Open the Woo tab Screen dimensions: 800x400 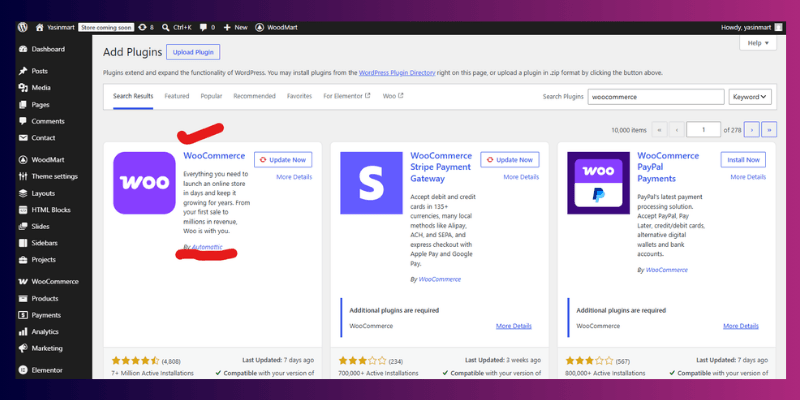click(x=393, y=96)
